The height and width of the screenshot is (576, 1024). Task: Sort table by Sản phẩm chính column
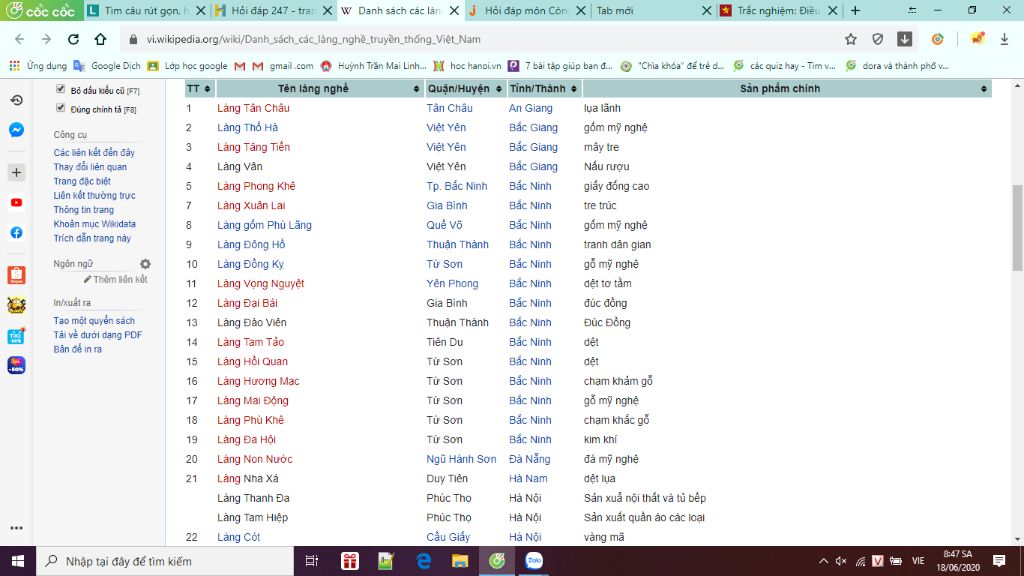tap(786, 88)
